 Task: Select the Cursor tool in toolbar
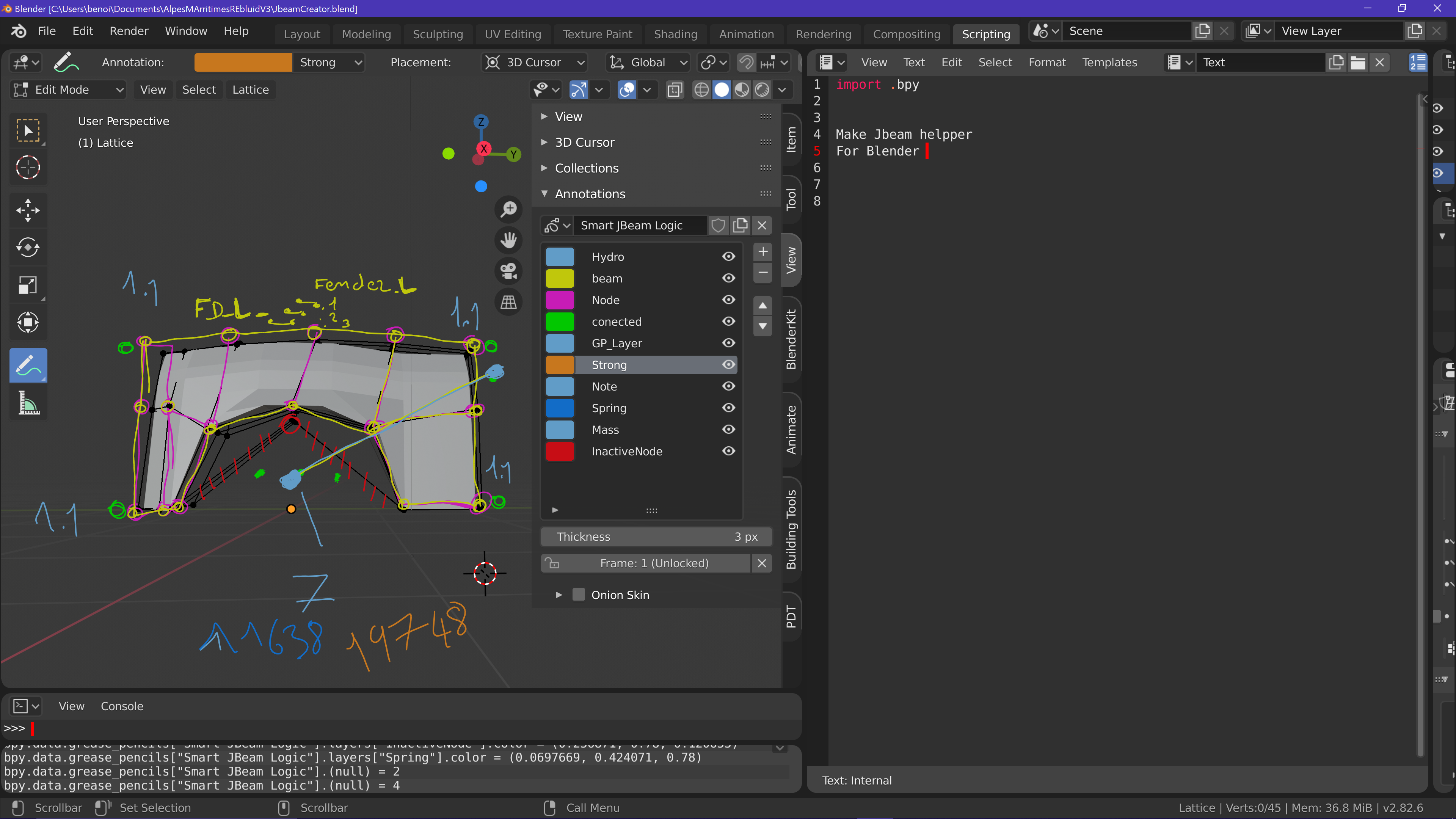pos(28,167)
